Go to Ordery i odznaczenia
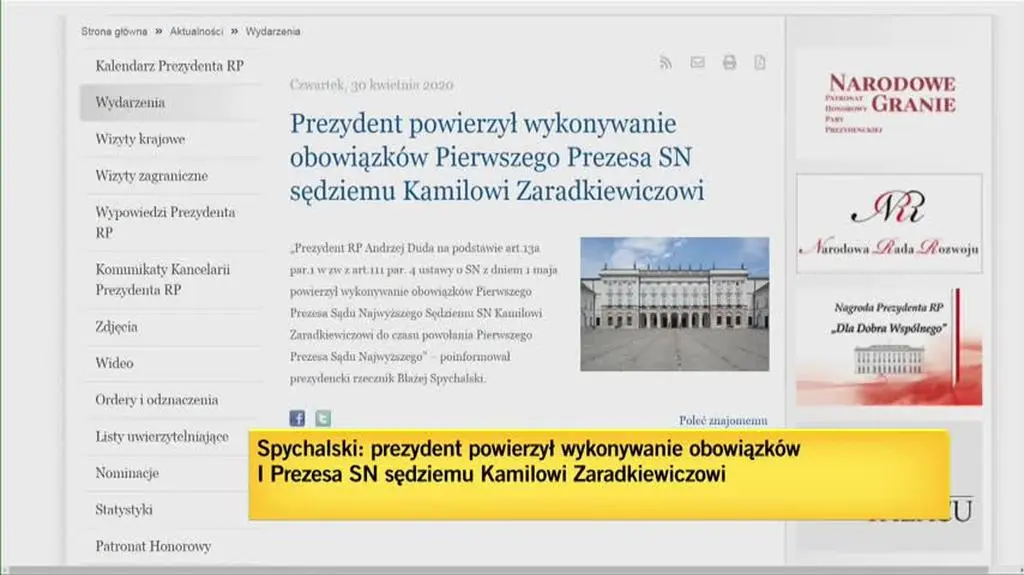This screenshot has width=1024, height=575. point(156,400)
